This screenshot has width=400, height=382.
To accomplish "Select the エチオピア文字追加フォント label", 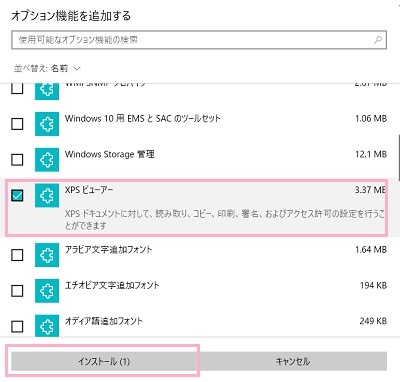I will click(112, 285).
